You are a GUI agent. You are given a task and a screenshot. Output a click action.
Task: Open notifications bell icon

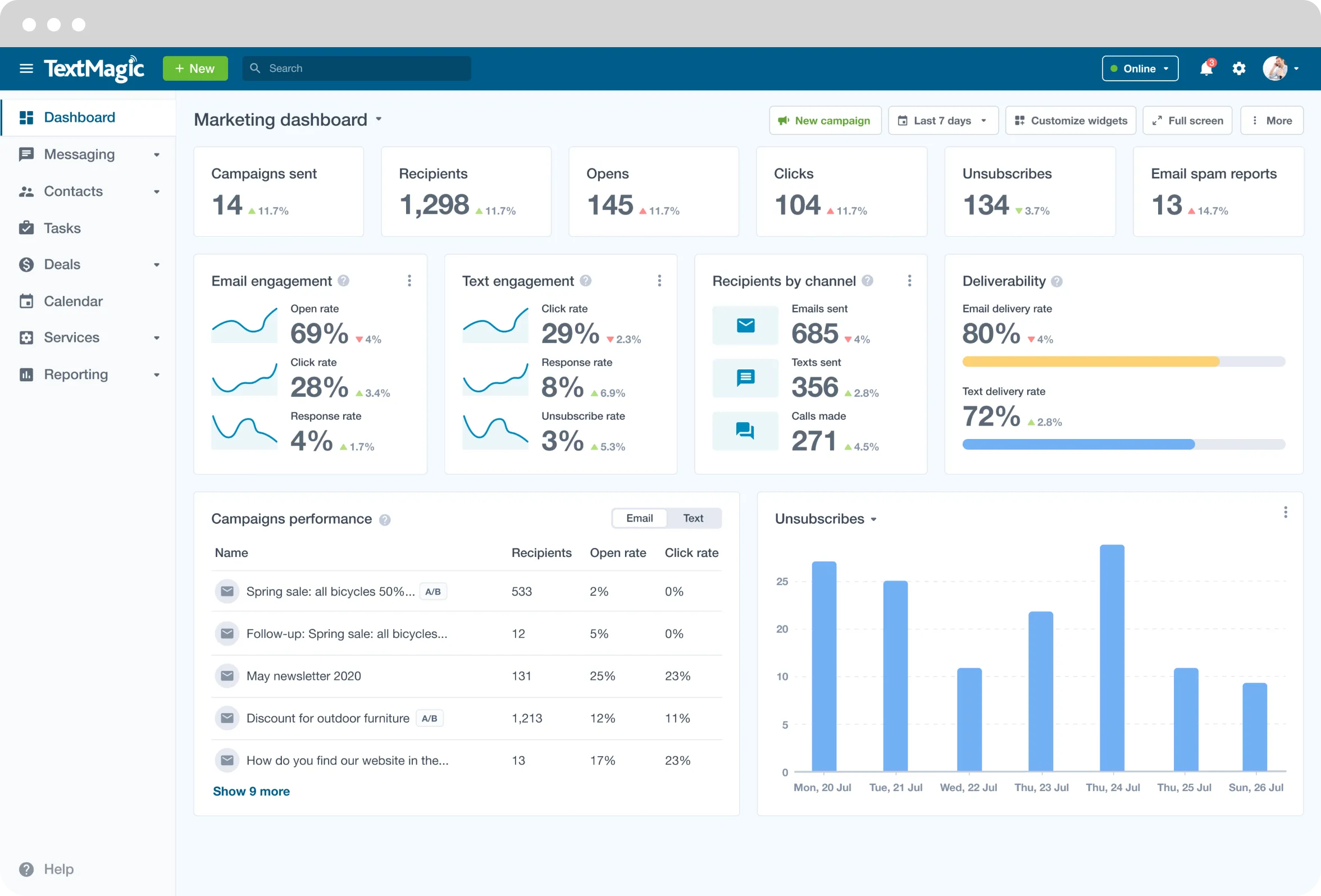click(x=1207, y=68)
